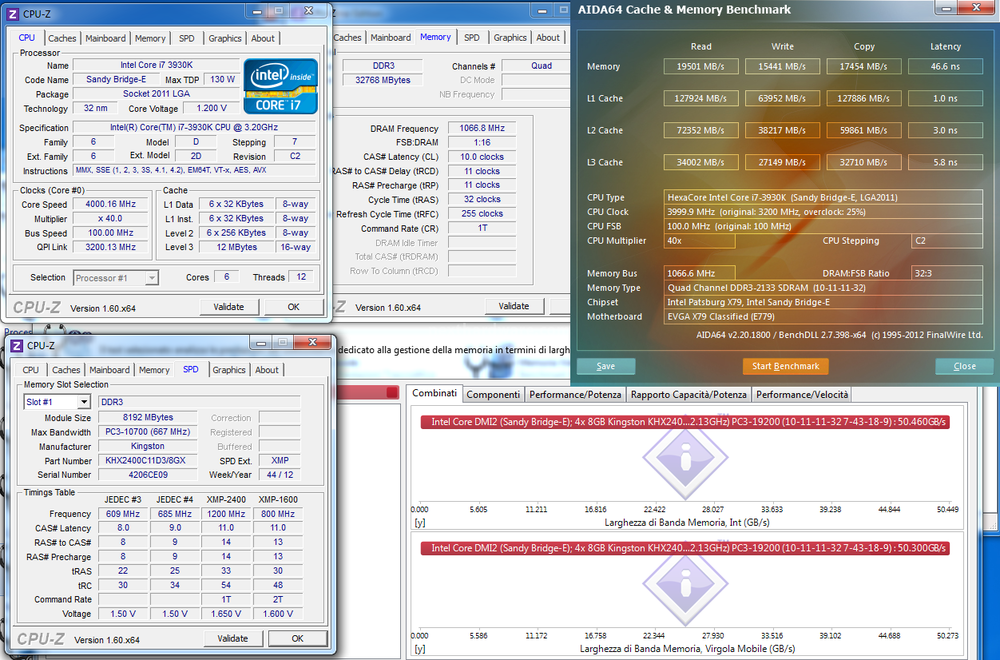Open About tab in the middle CPU-Z memory timings window
This screenshot has height=660, width=1000.
548,38
